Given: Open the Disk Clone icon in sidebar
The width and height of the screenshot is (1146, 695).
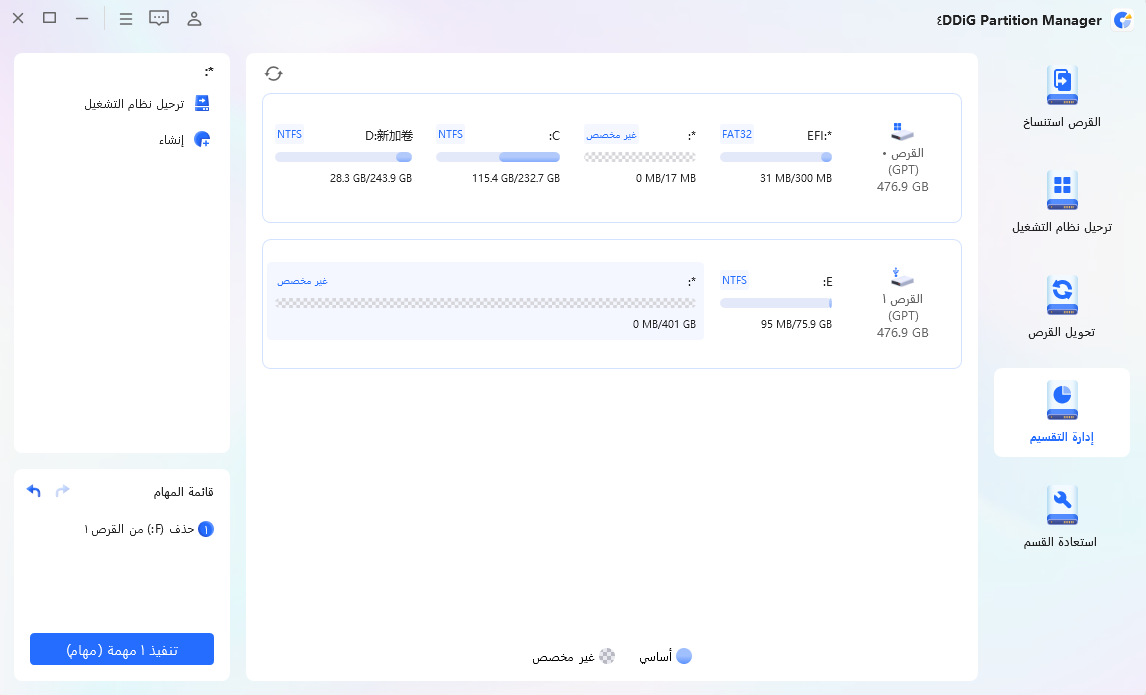Looking at the screenshot, I should tap(1061, 85).
